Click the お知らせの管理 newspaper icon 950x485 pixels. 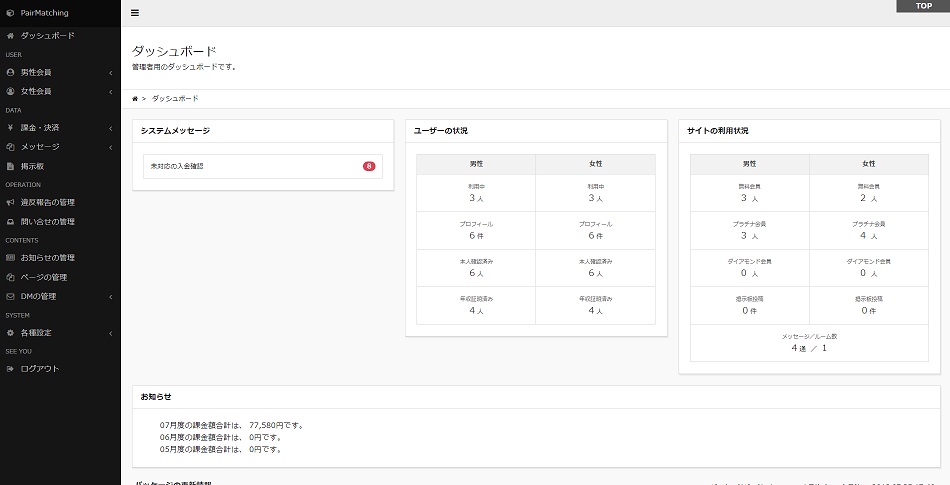click(x=10, y=258)
